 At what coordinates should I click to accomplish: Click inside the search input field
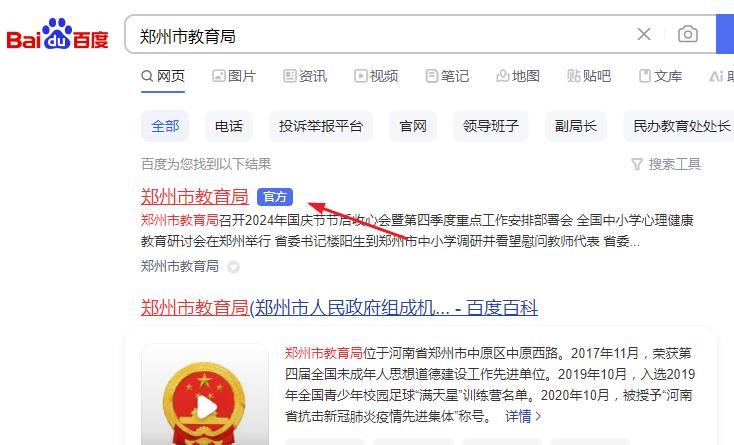click(x=379, y=35)
